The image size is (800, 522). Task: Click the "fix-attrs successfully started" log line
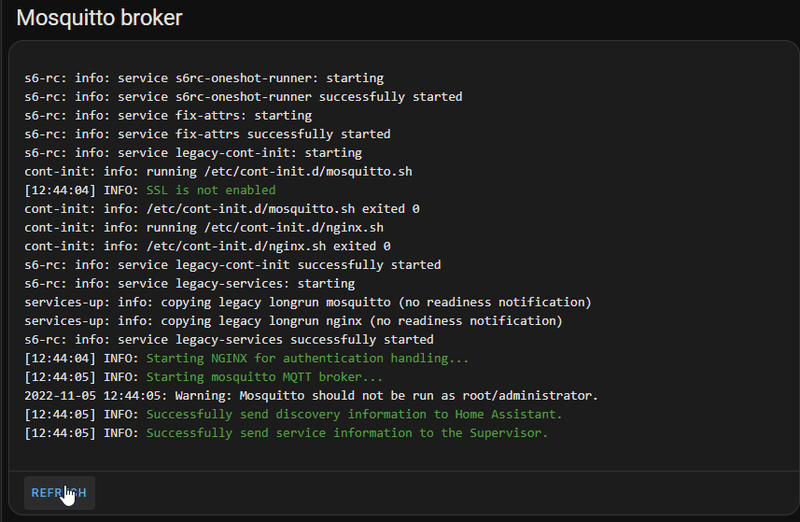pyautogui.click(x=207, y=134)
